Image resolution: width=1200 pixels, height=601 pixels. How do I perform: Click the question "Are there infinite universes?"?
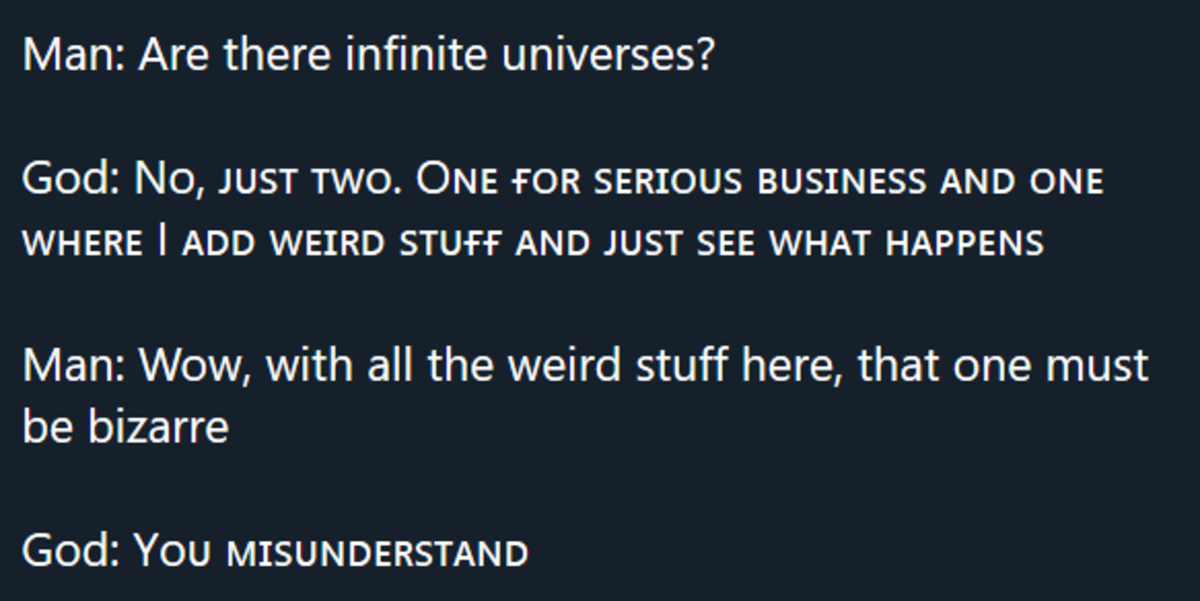tap(427, 54)
